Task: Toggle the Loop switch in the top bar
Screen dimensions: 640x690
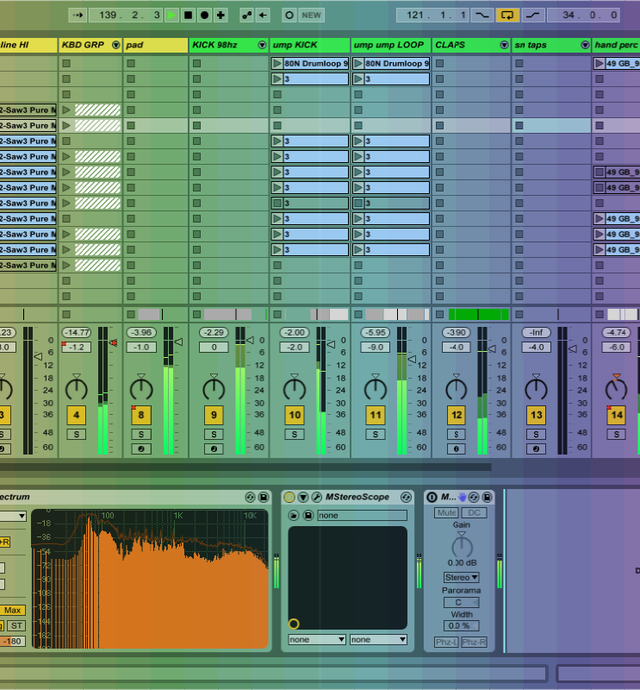Action: click(508, 15)
